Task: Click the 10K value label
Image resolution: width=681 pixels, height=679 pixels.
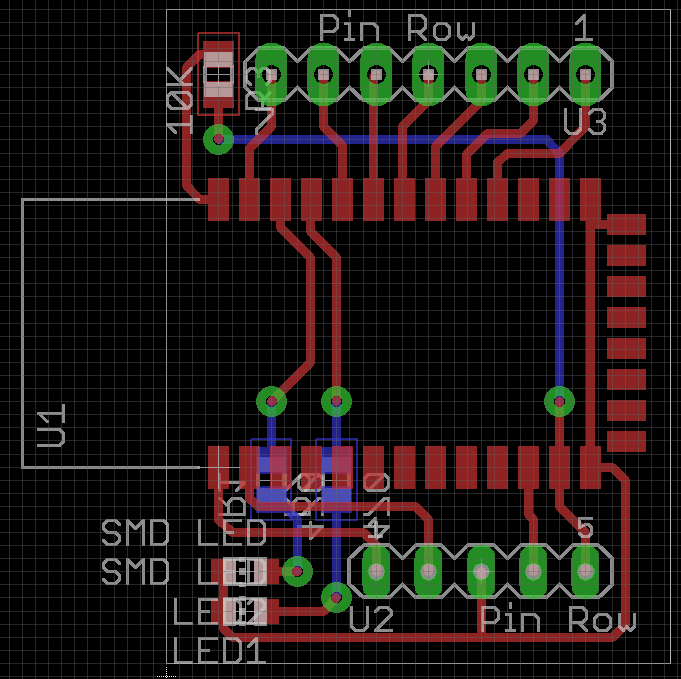Action: 181,101
